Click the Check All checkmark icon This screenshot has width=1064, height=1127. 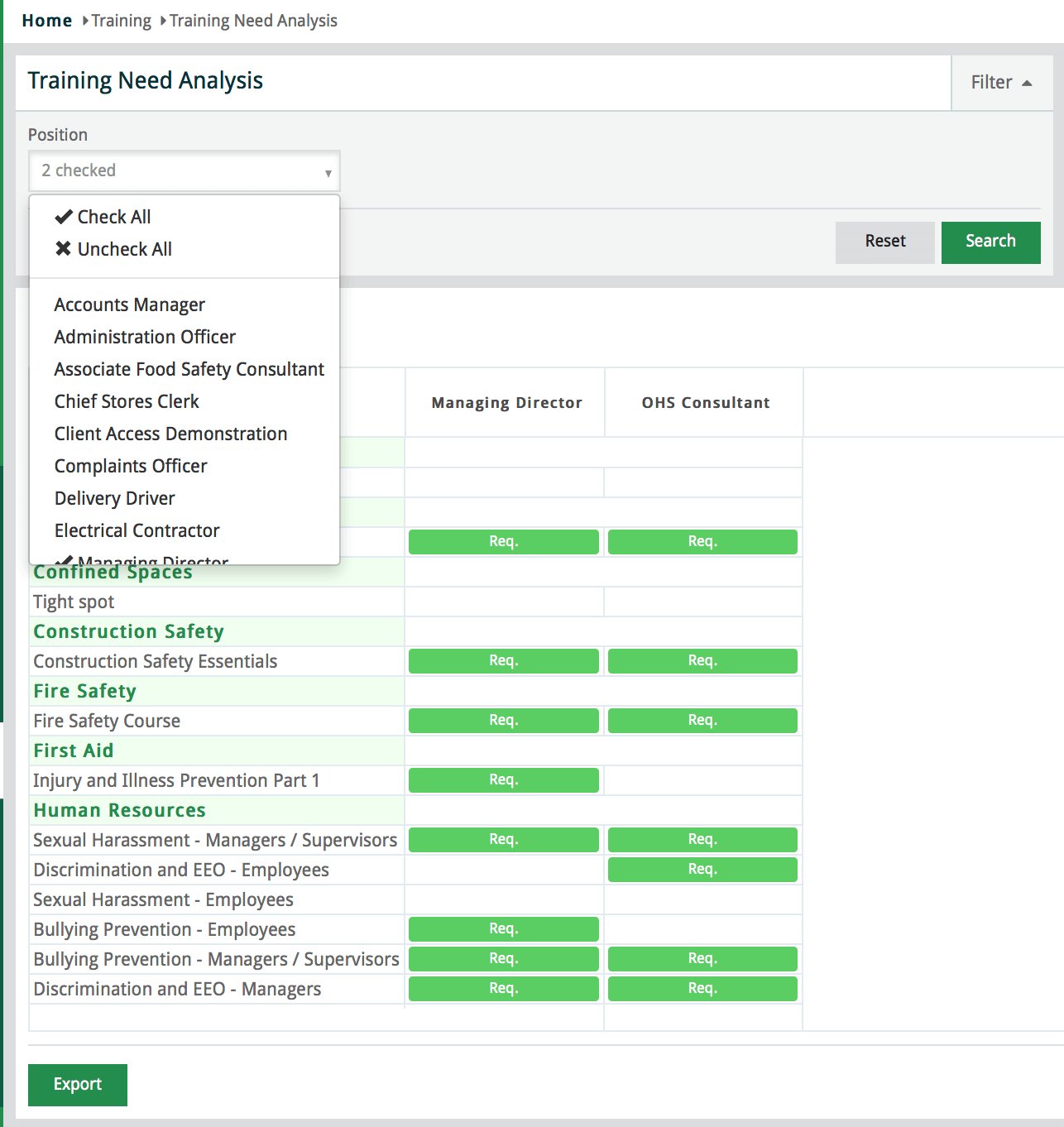click(64, 217)
